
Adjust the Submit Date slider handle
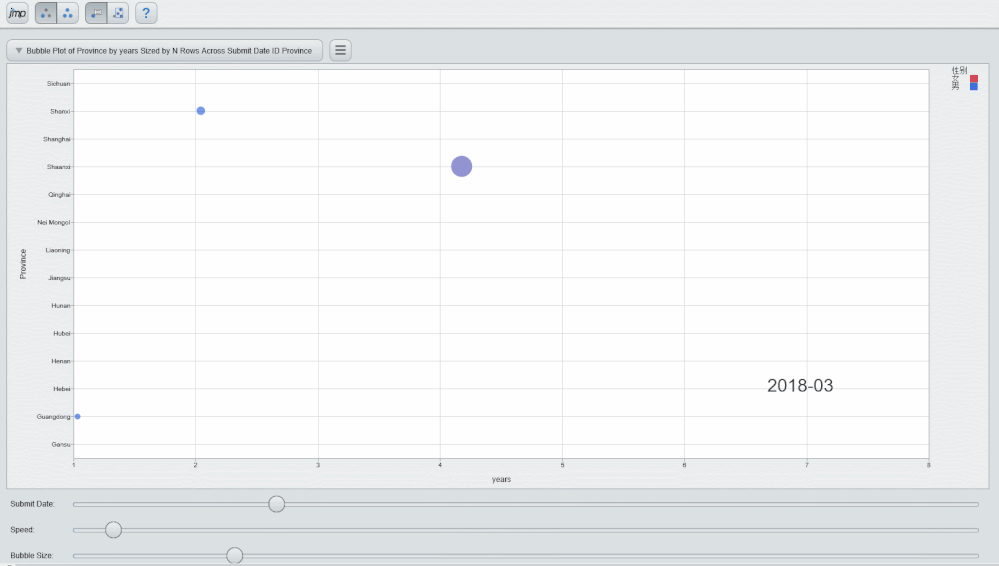277,504
